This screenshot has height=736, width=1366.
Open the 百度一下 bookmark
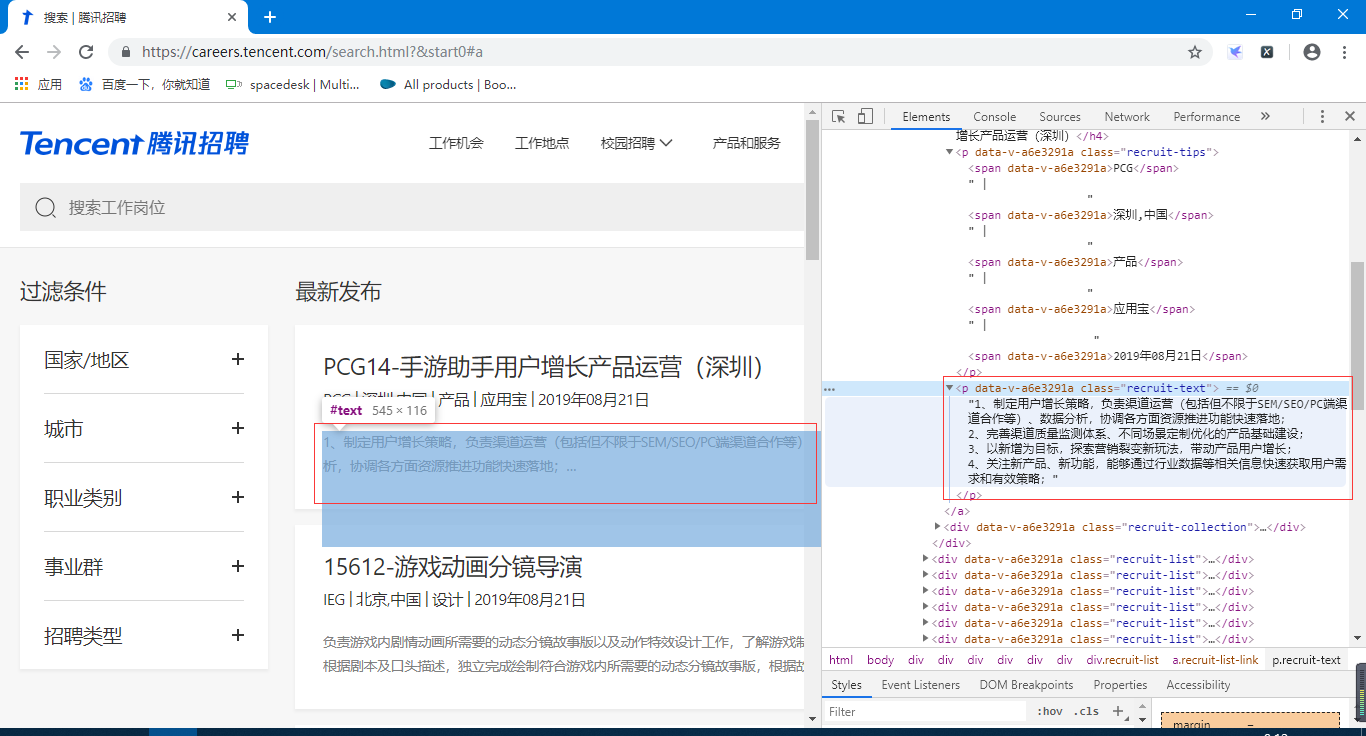coord(144,85)
